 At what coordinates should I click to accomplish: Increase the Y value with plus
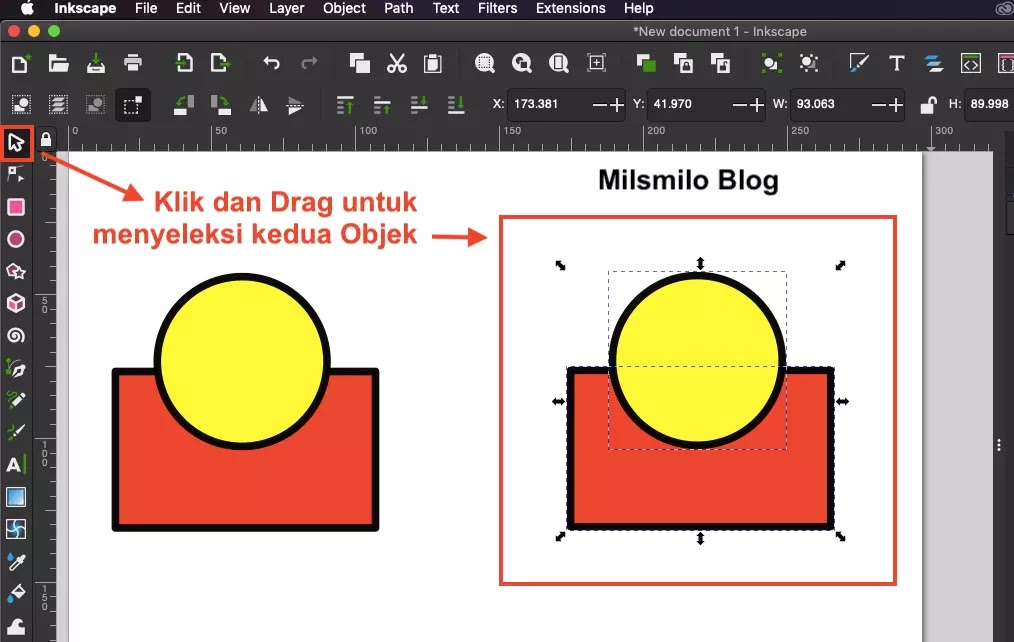(757, 105)
